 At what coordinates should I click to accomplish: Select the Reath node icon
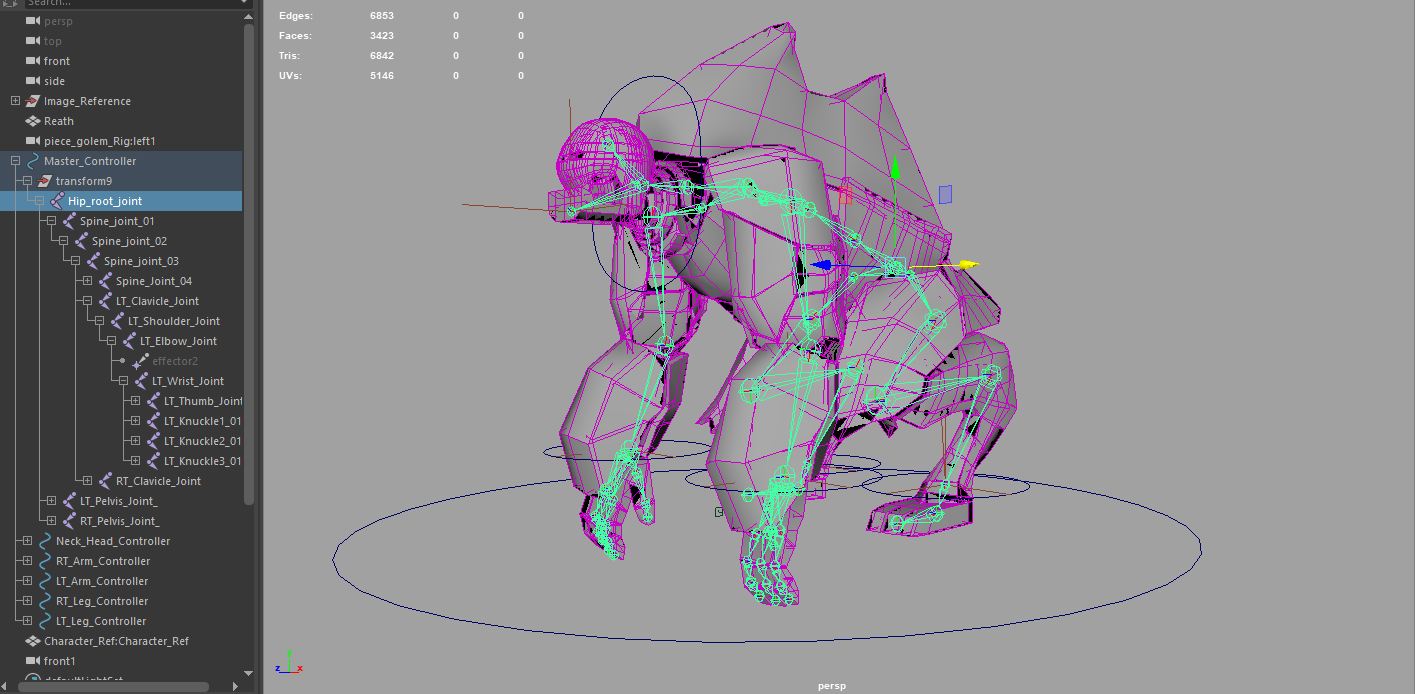31,120
